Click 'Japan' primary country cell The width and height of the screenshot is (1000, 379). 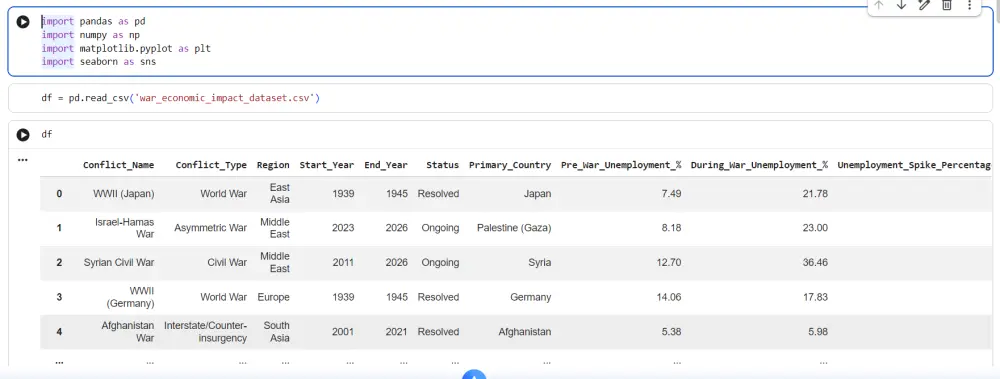click(538, 193)
